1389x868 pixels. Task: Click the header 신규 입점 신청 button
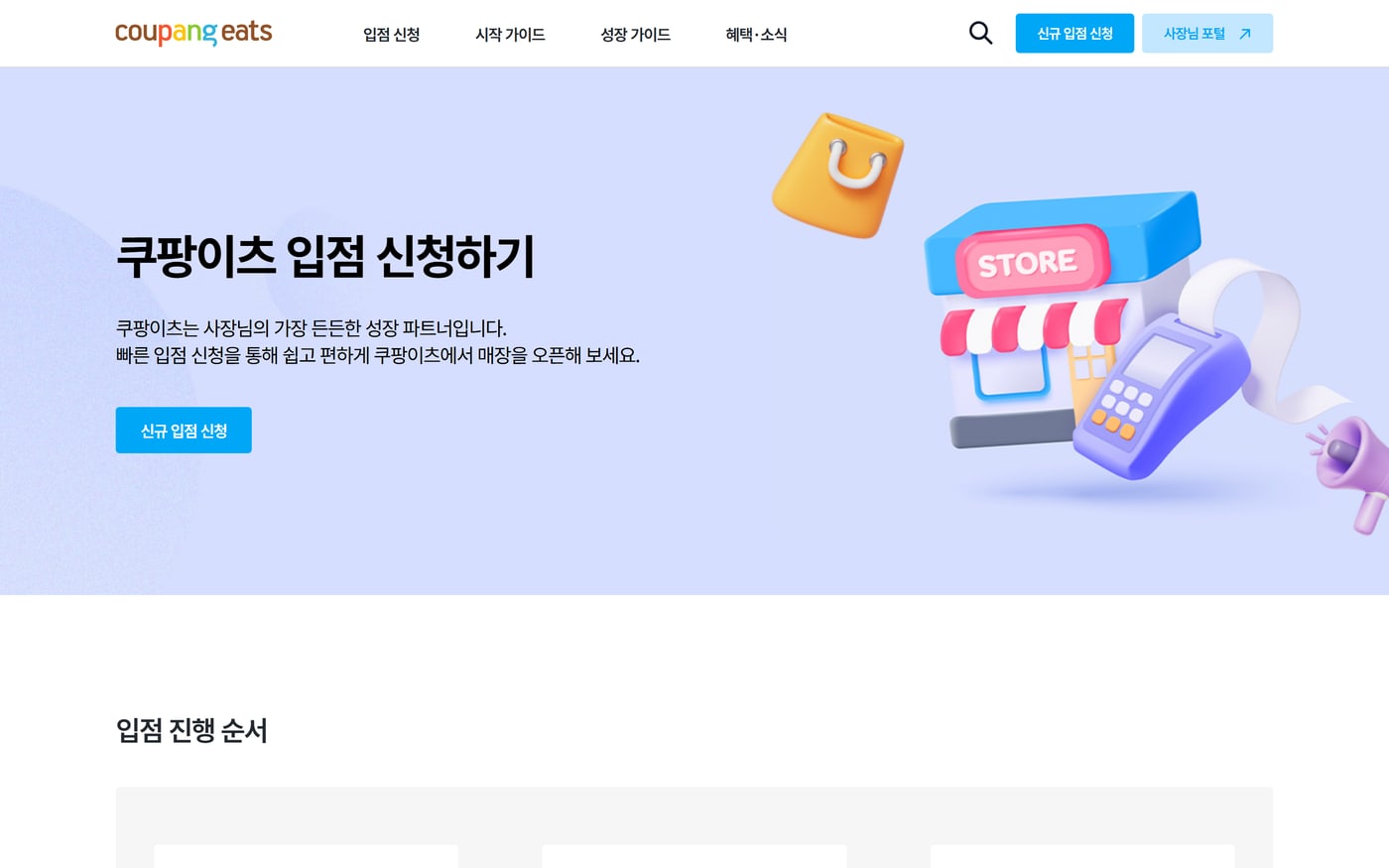click(1074, 34)
